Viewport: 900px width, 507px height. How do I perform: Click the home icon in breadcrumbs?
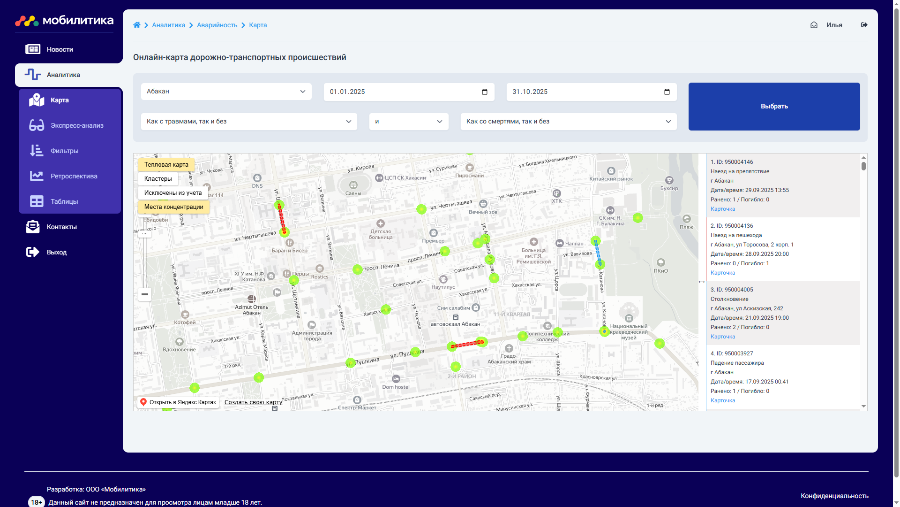[x=137, y=25]
